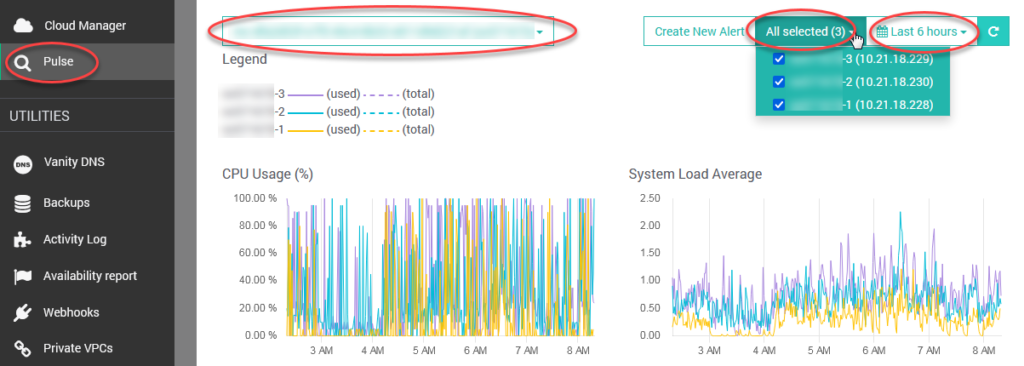Collapse the All selected (3) dropdown

coord(810,31)
